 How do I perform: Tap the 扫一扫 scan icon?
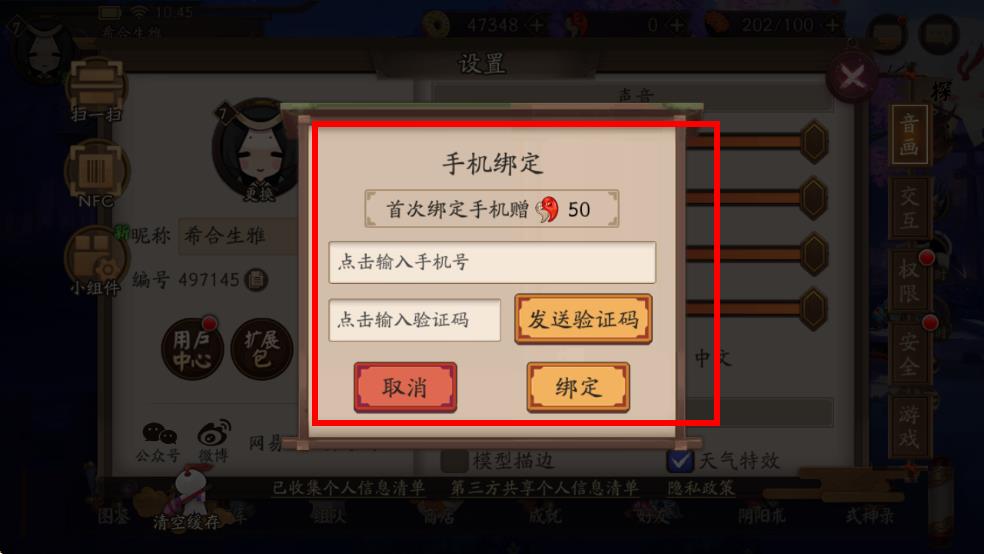click(96, 88)
